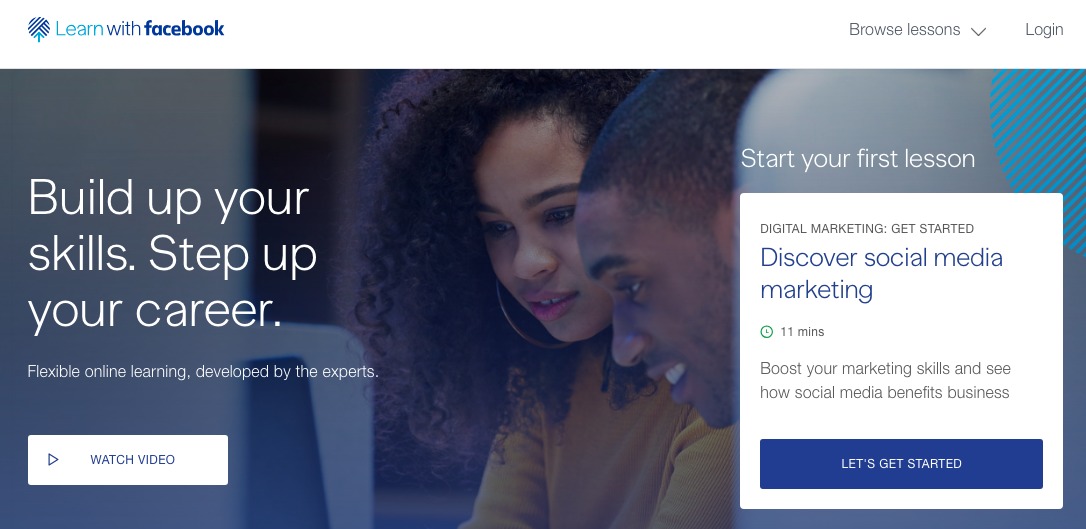
Task: Click the 'Flexible online learning' subtitle text
Action: pos(203,372)
